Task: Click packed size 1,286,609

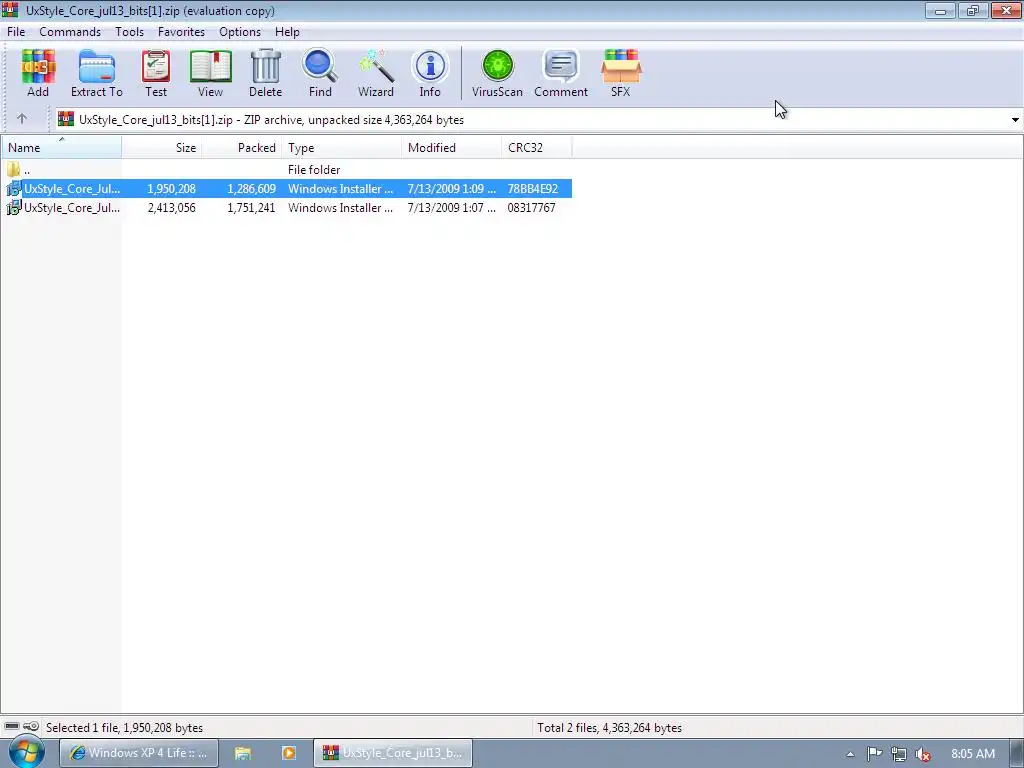Action: pos(251,189)
